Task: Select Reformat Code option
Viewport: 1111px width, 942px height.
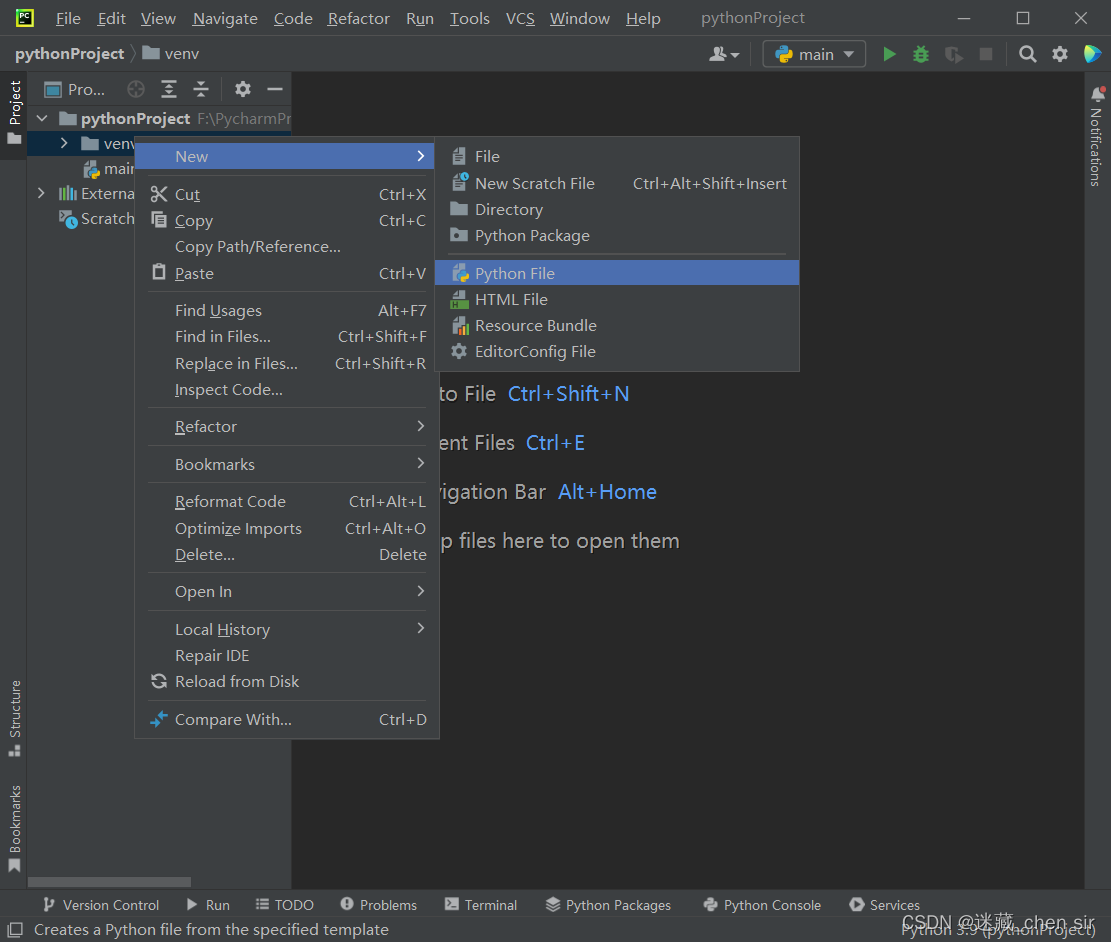Action: (x=287, y=502)
